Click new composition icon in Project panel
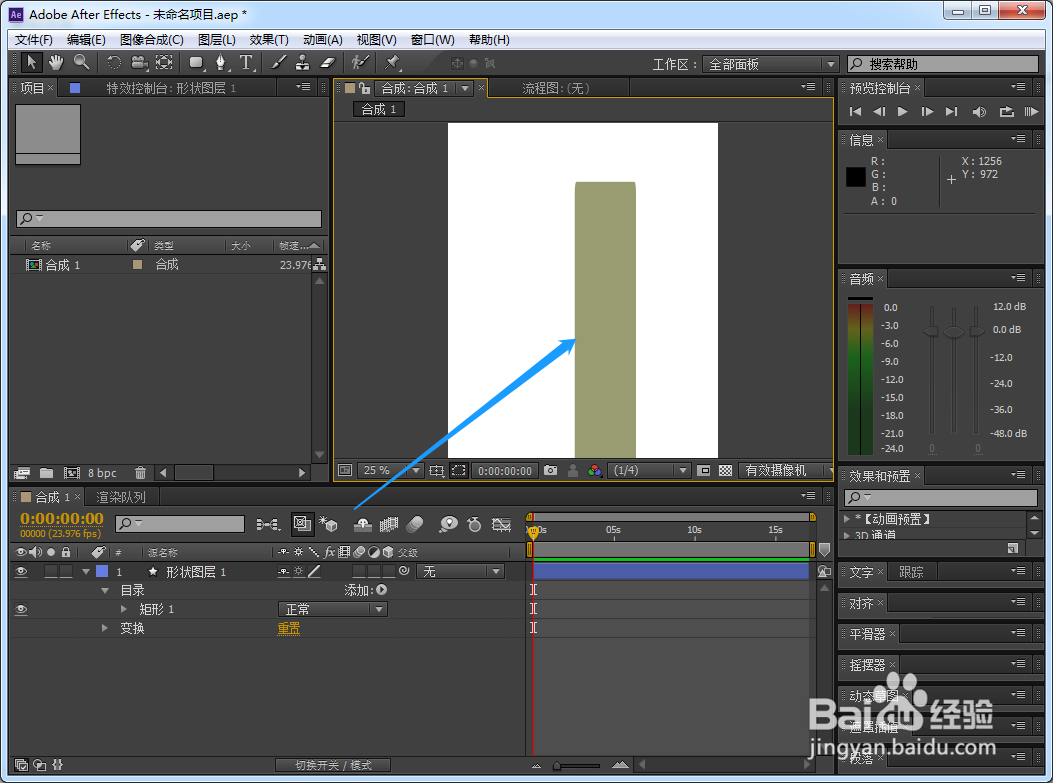 (x=72, y=473)
